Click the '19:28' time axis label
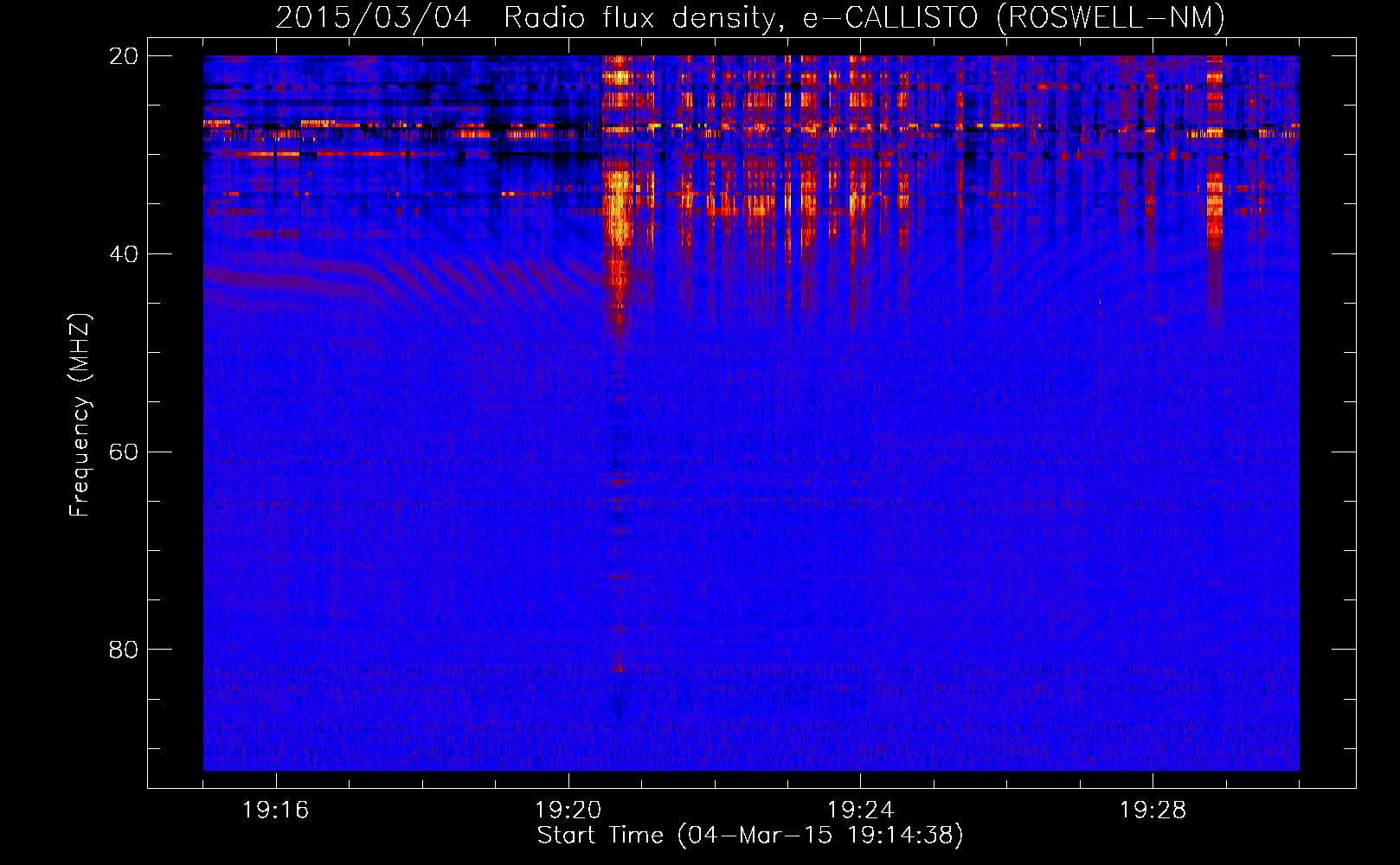 (x=1153, y=811)
